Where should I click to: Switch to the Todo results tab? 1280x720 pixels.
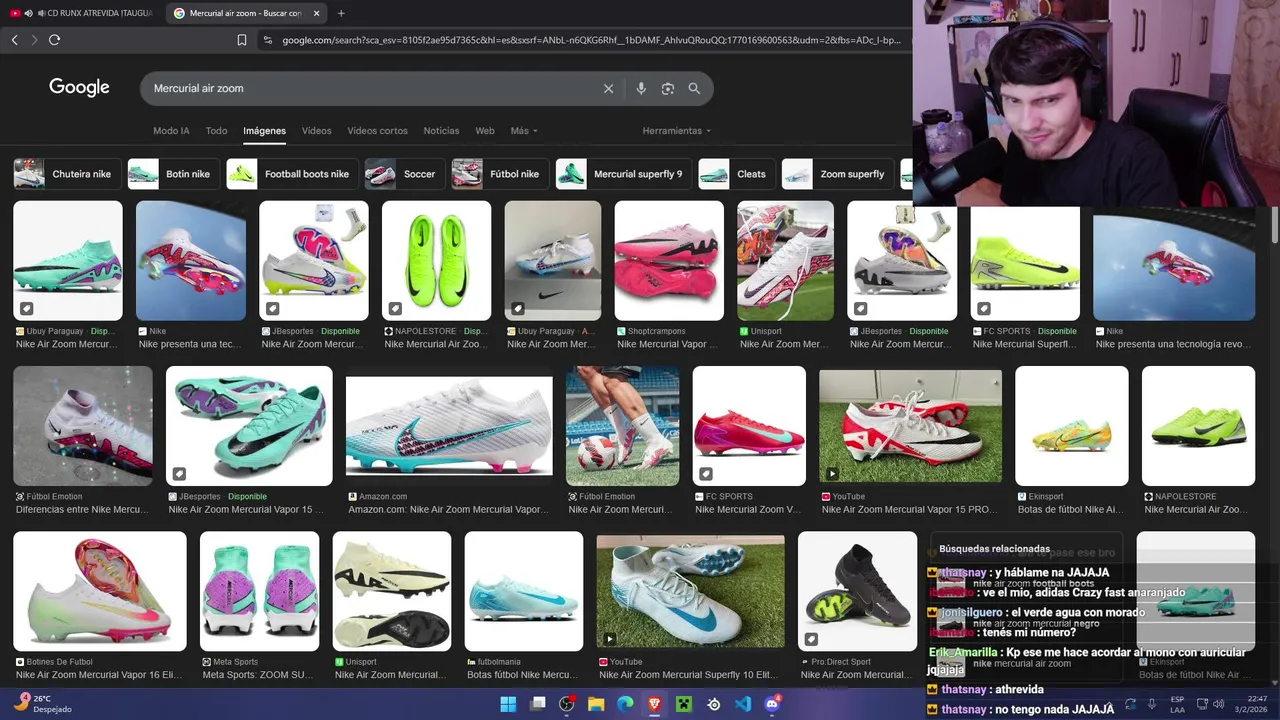coord(216,131)
